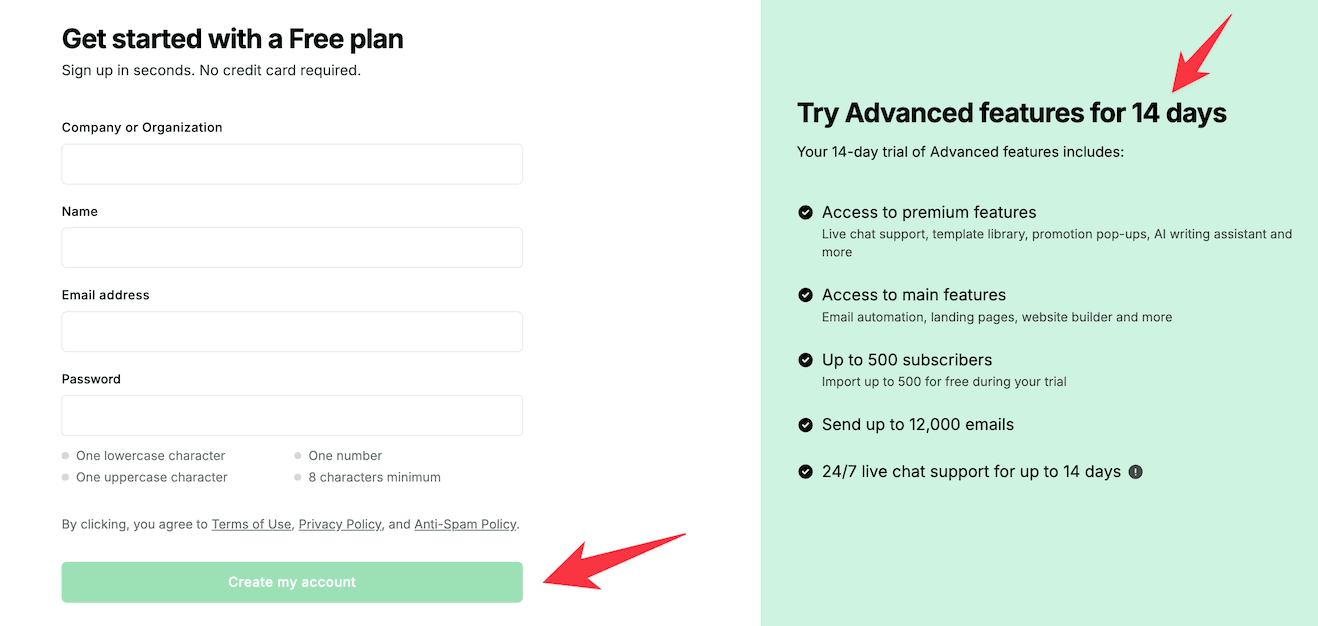Click the bullet beside 'One uppercase character'
This screenshot has width=1318, height=626.
[x=66, y=477]
